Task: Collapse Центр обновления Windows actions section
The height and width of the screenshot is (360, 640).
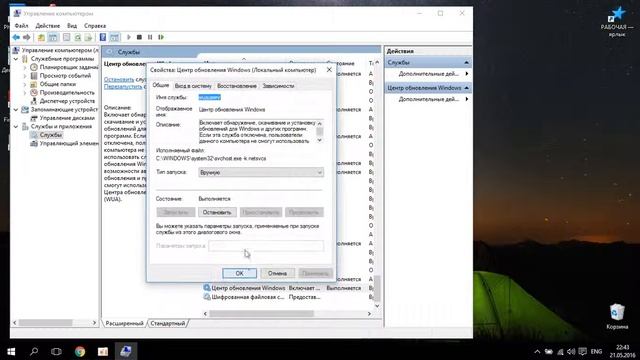Action: pyautogui.click(x=466, y=88)
